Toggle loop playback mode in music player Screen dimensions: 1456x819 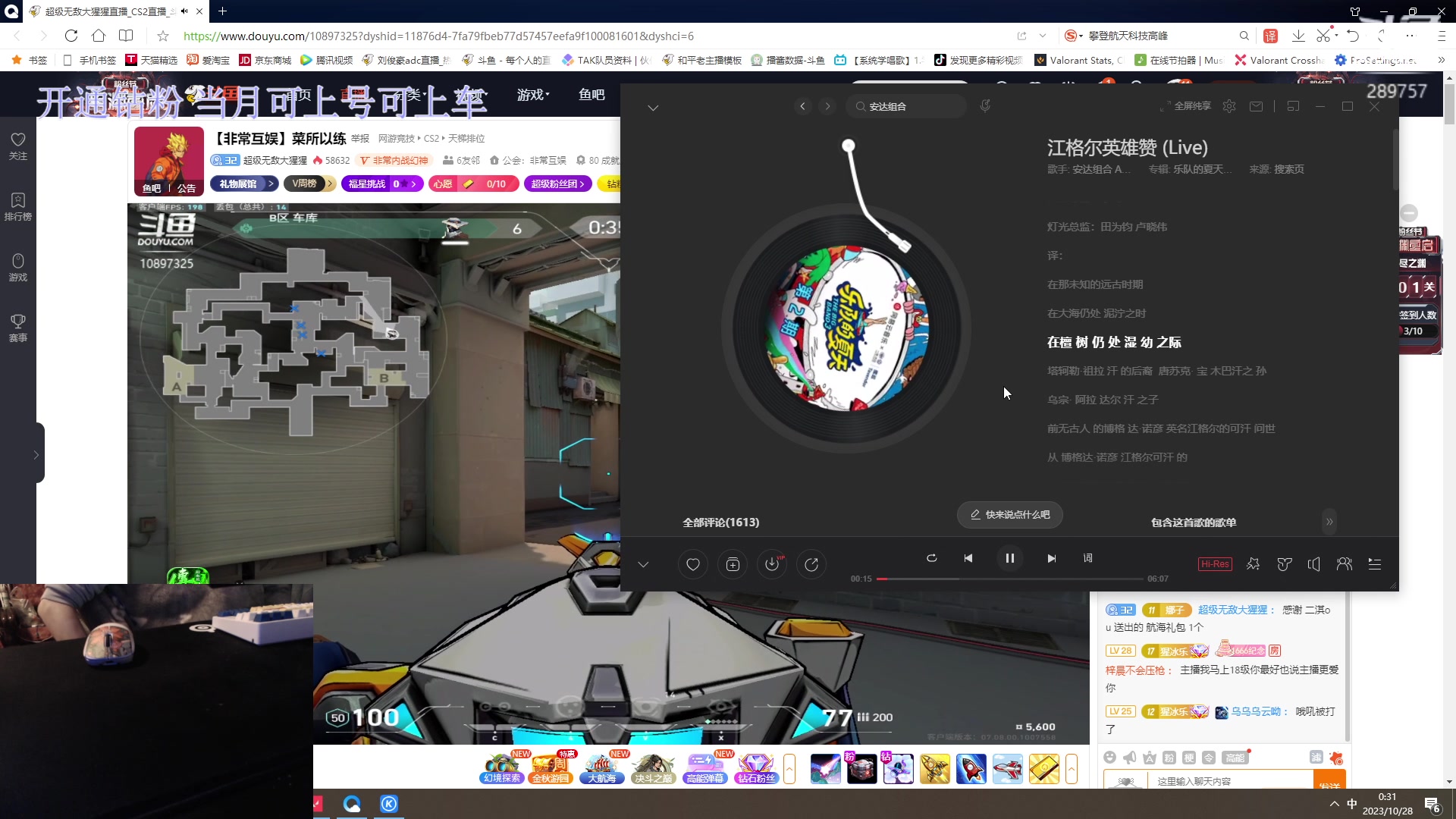pyautogui.click(x=932, y=558)
